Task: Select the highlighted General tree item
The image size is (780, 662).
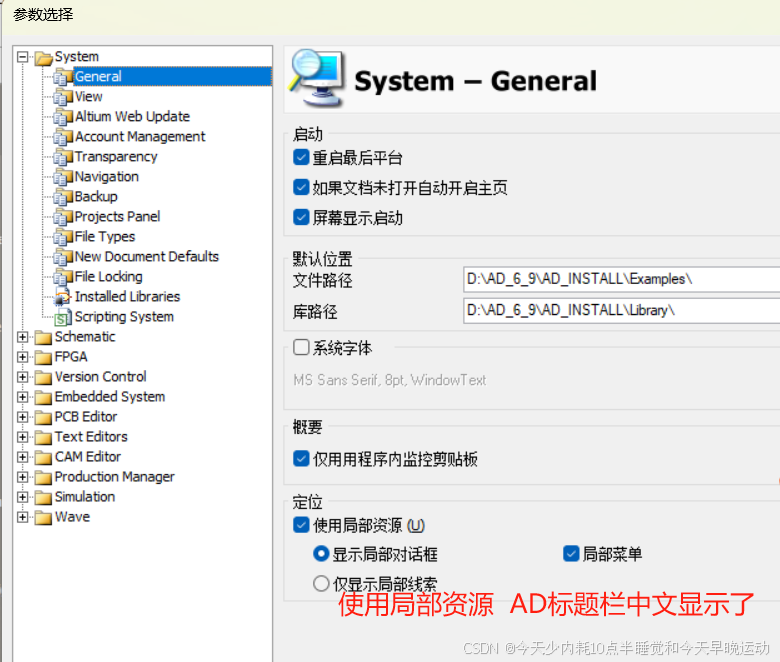Action: (172, 77)
